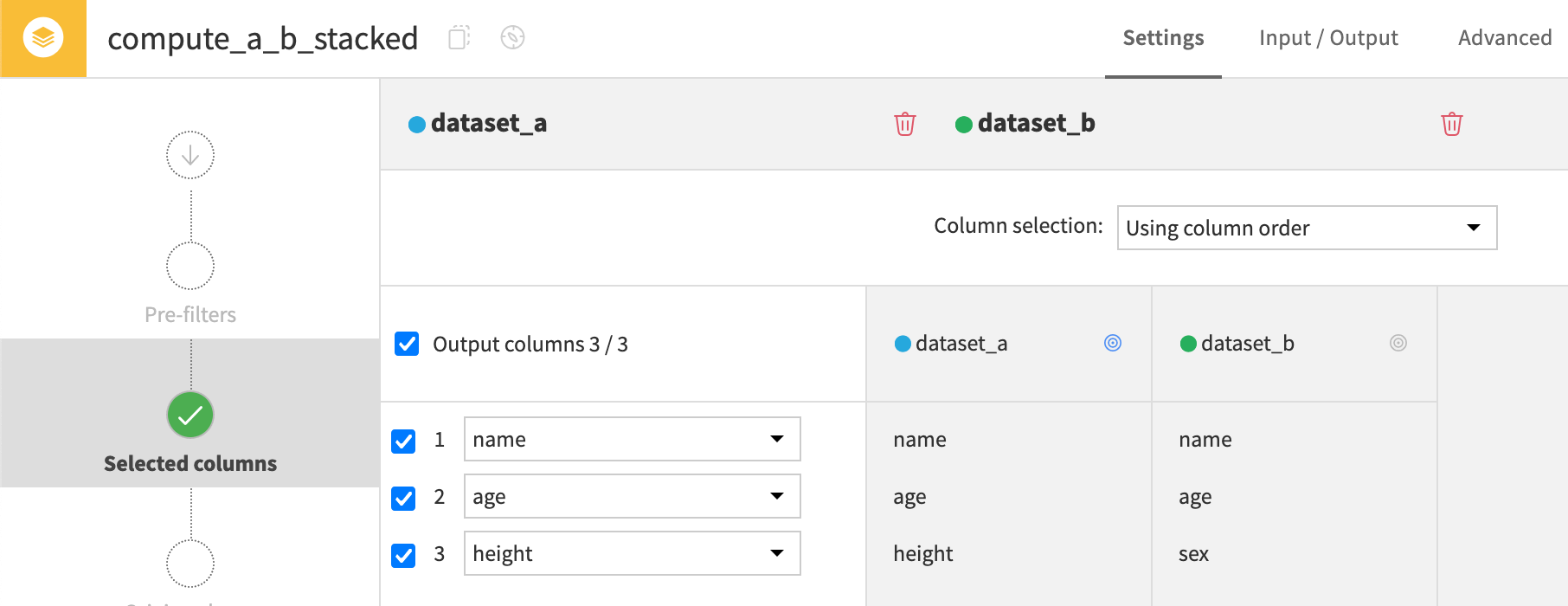Open the Column selection dropdown
The height and width of the screenshot is (606, 1568).
[1307, 228]
